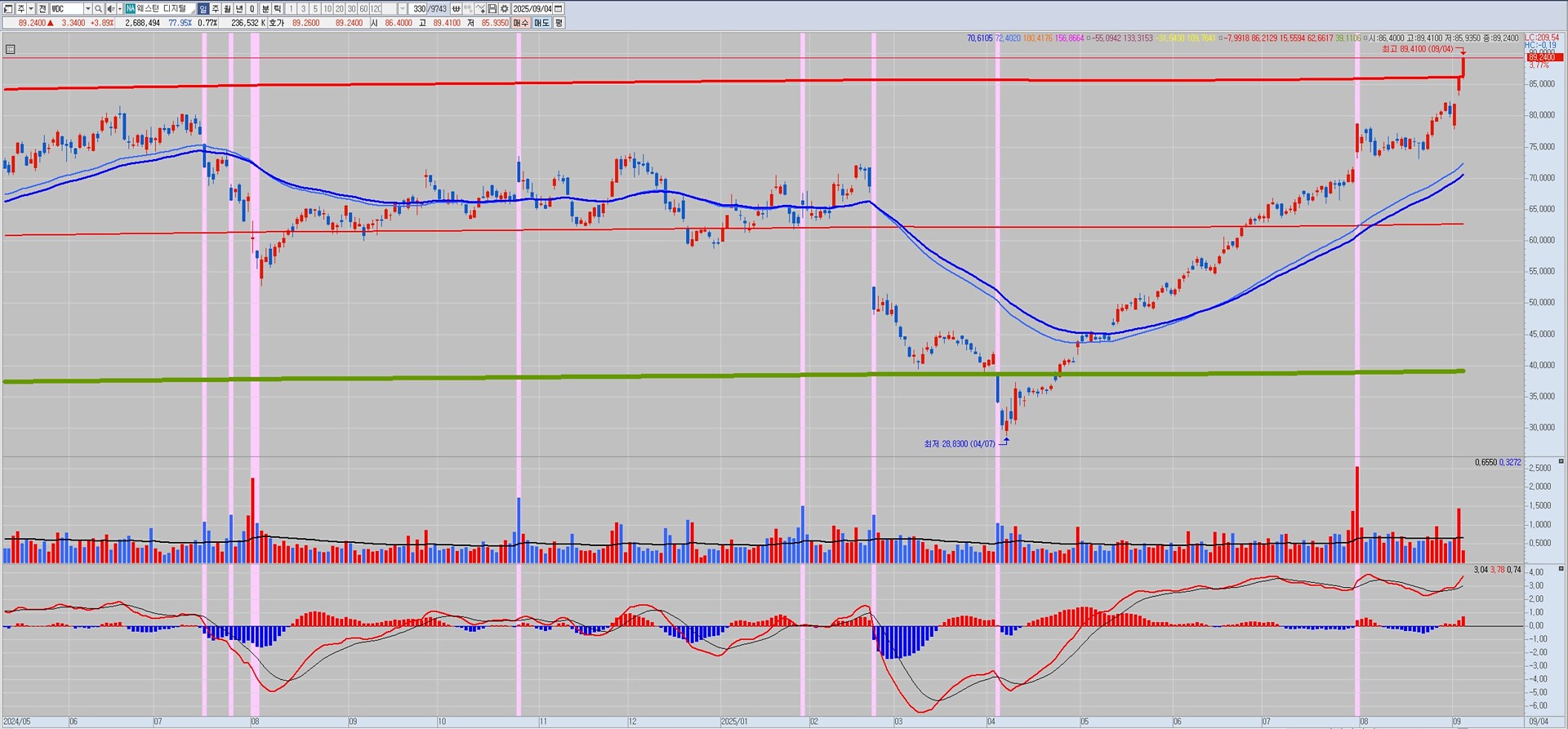The width and height of the screenshot is (1568, 729).
Task: Switch chart to monthly (월) period
Action: 228,9
